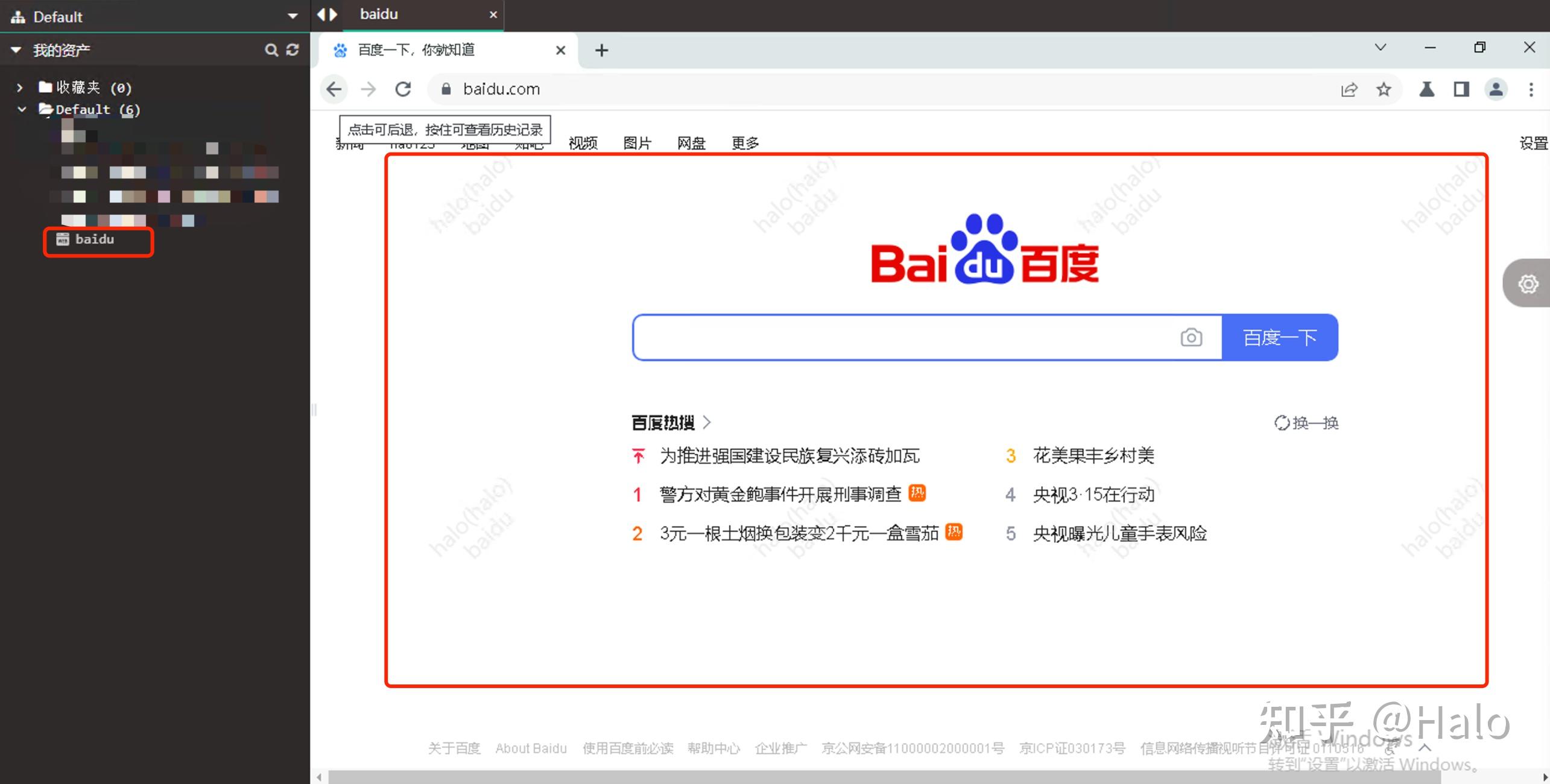Click inside the Baidu search input field
This screenshot has height=784, width=1550.
875,338
